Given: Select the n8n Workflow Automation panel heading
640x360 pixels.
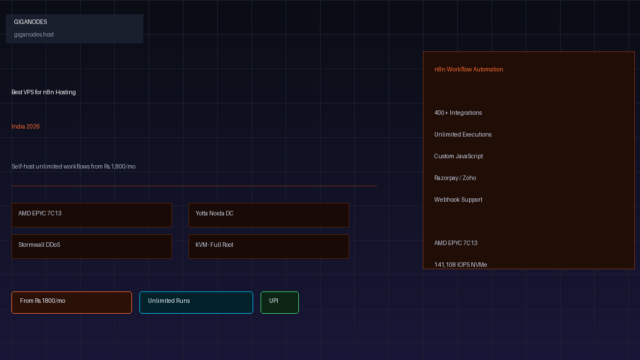Looking at the screenshot, I should click(469, 69).
